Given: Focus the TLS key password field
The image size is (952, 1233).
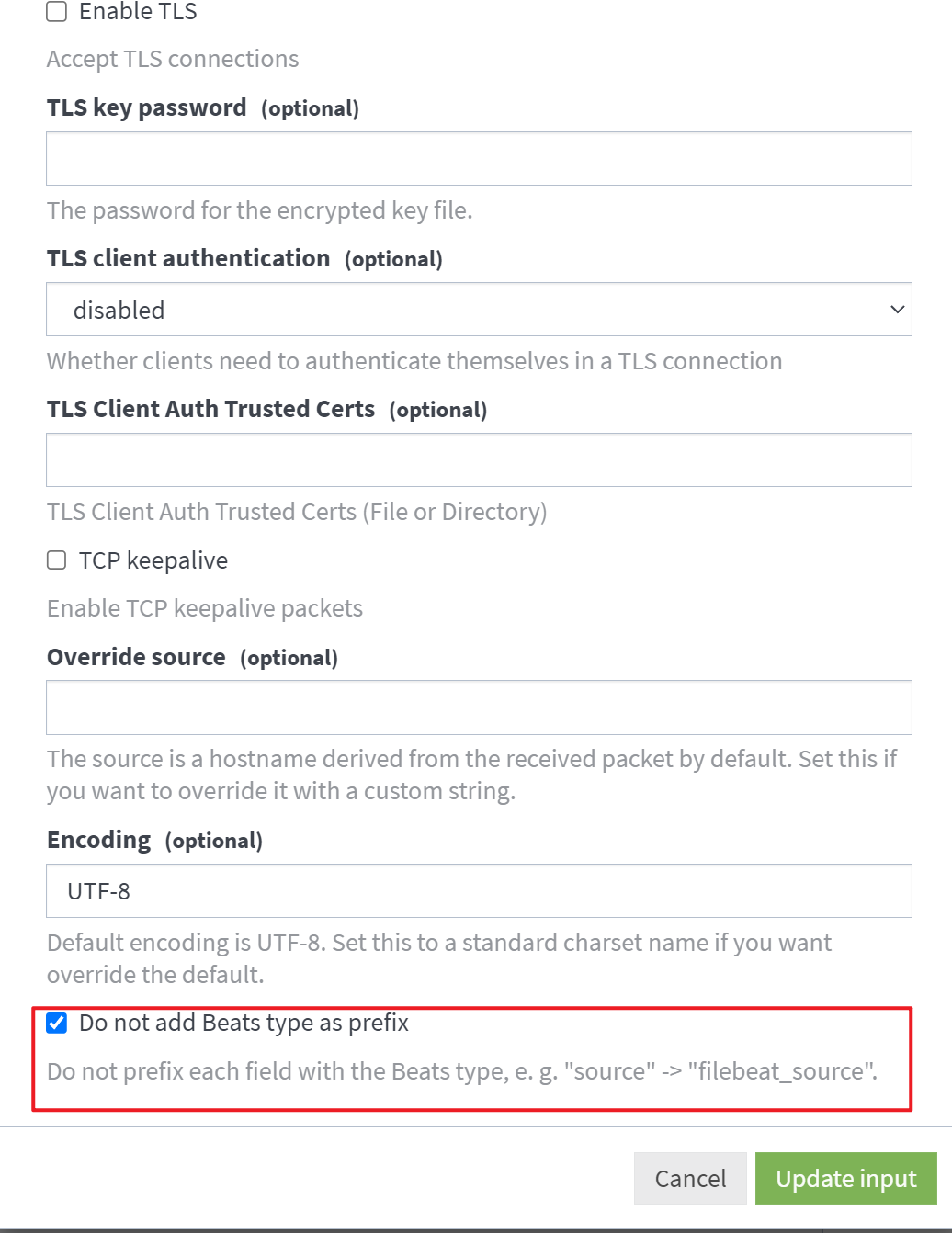Looking at the screenshot, I should [x=478, y=159].
